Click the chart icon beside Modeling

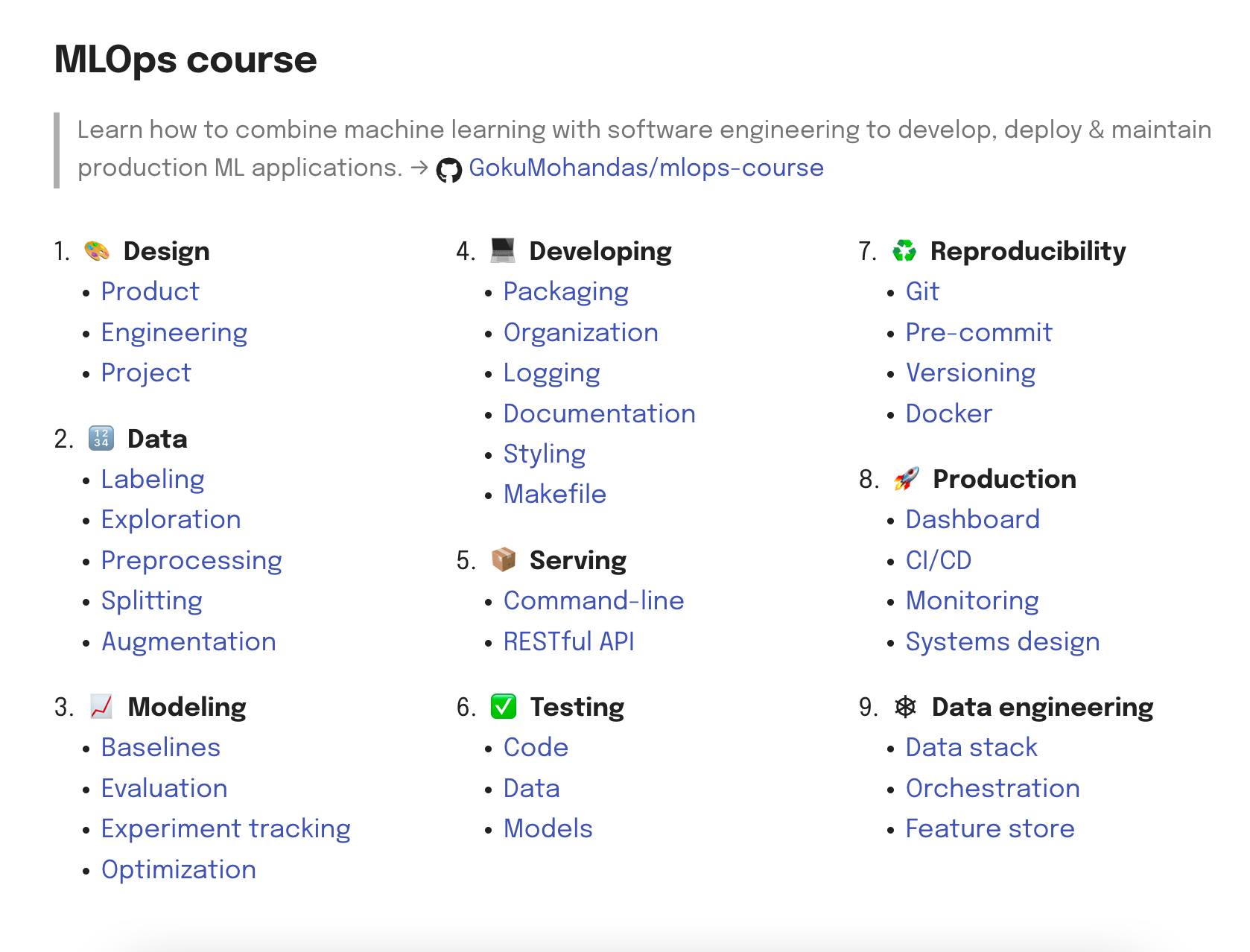[x=101, y=706]
